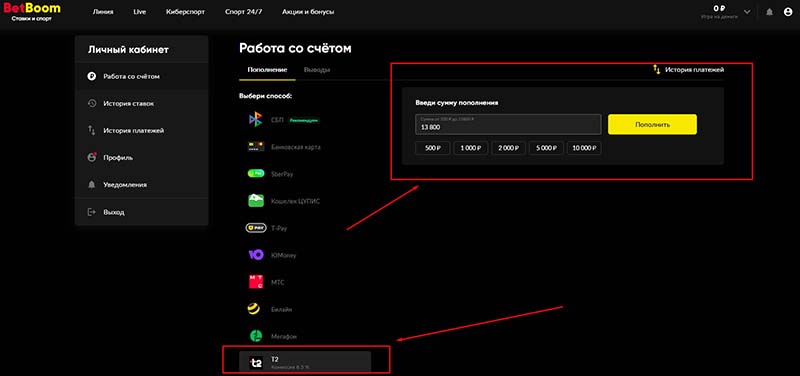The width and height of the screenshot is (800, 376).
Task: Select the 10 000 ₽ preset amount
Action: (584, 148)
